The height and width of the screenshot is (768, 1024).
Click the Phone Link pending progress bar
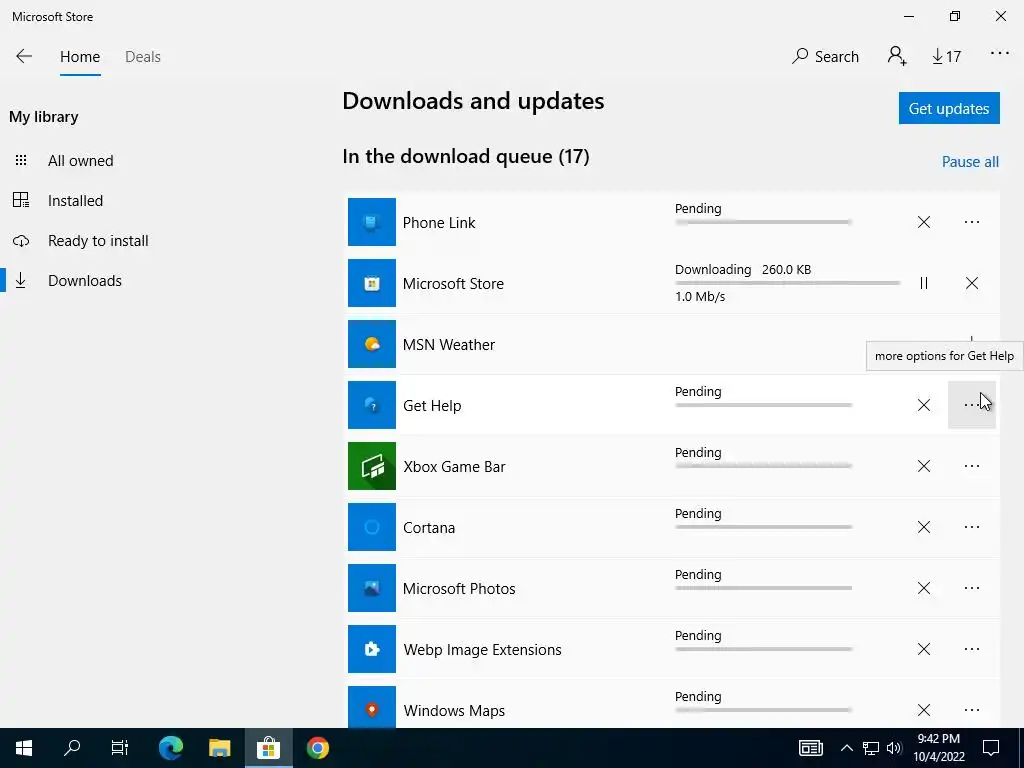tap(763, 222)
